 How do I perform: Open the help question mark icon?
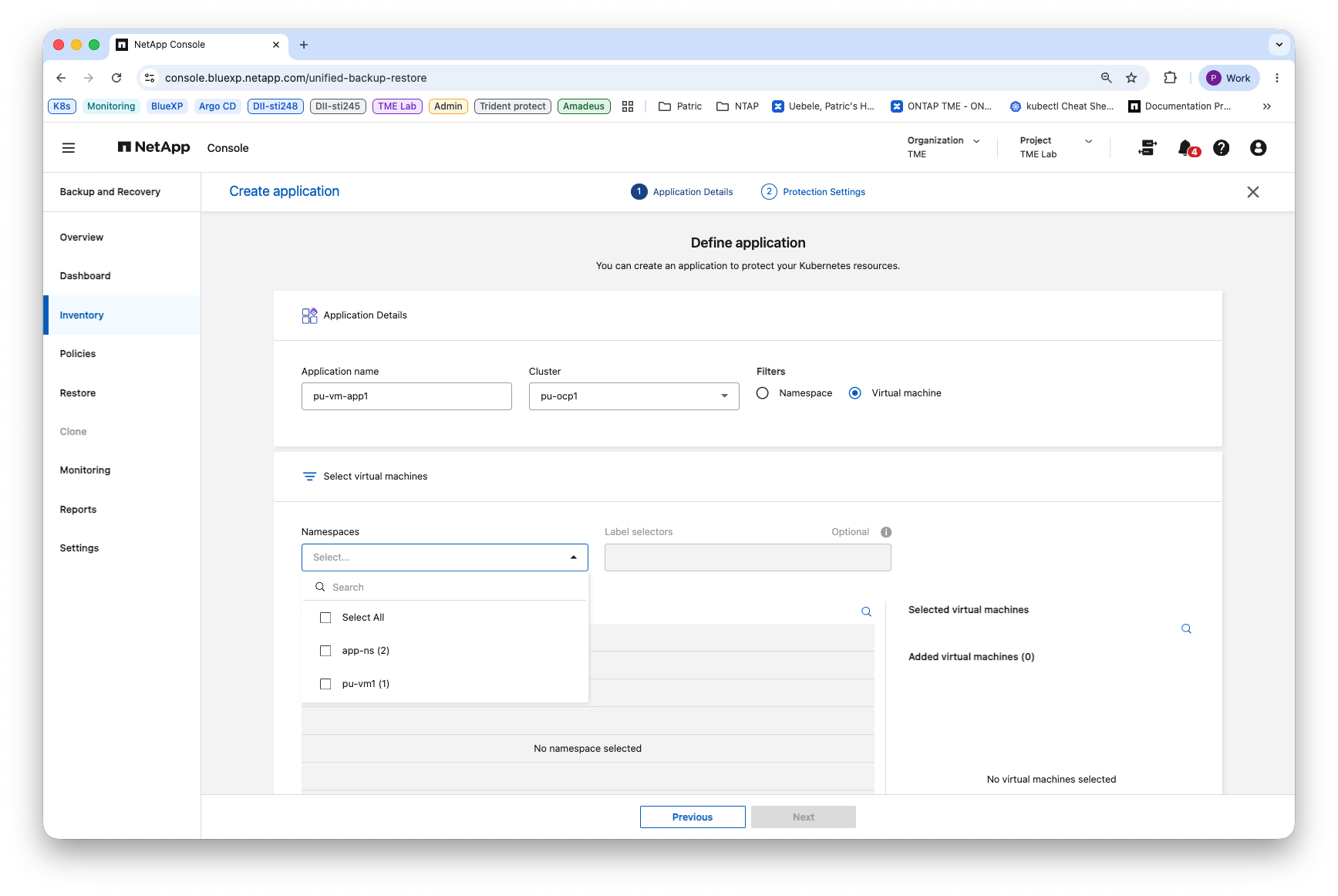pyautogui.click(x=1222, y=148)
